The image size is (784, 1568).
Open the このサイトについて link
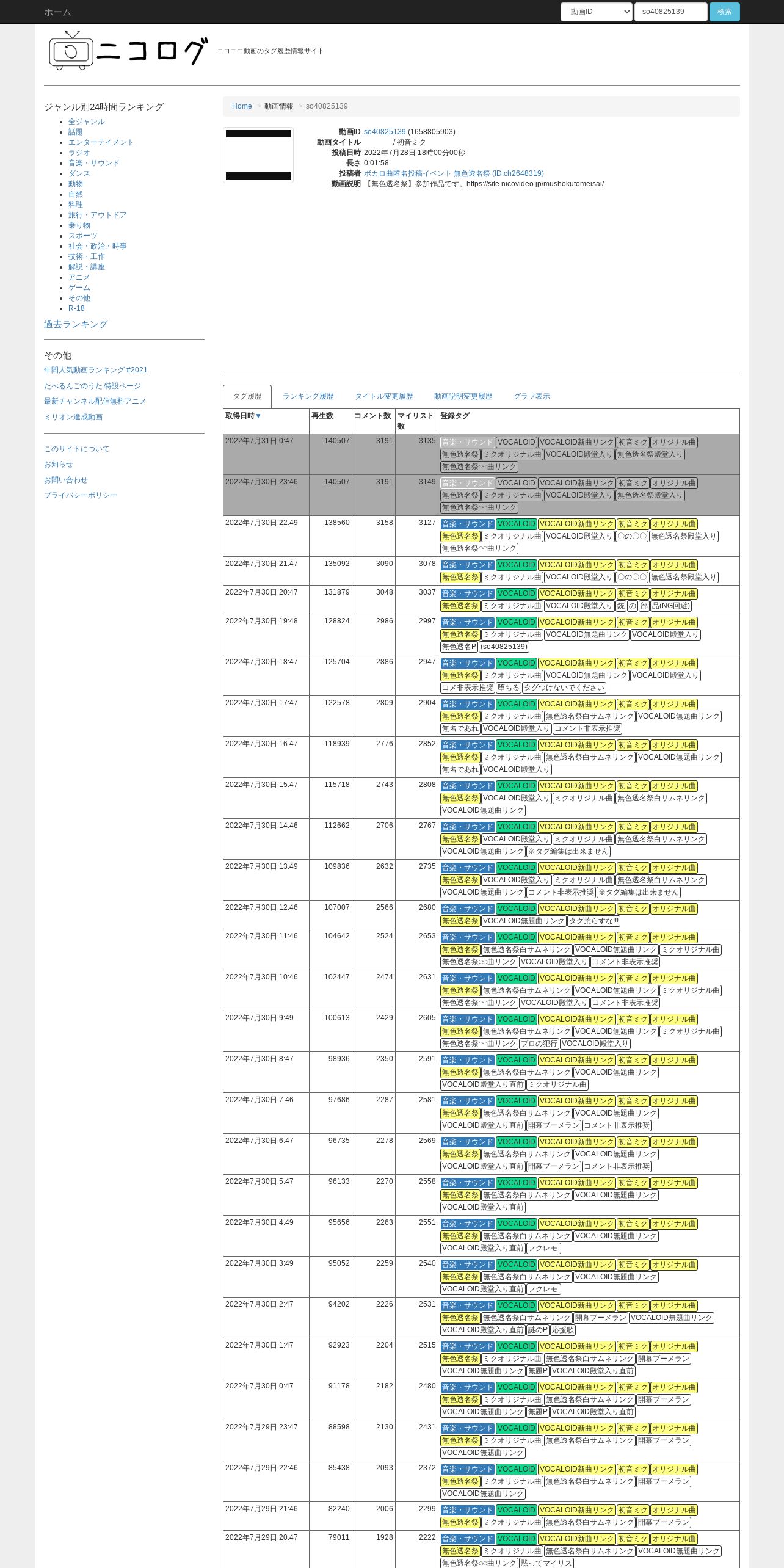[x=77, y=449]
